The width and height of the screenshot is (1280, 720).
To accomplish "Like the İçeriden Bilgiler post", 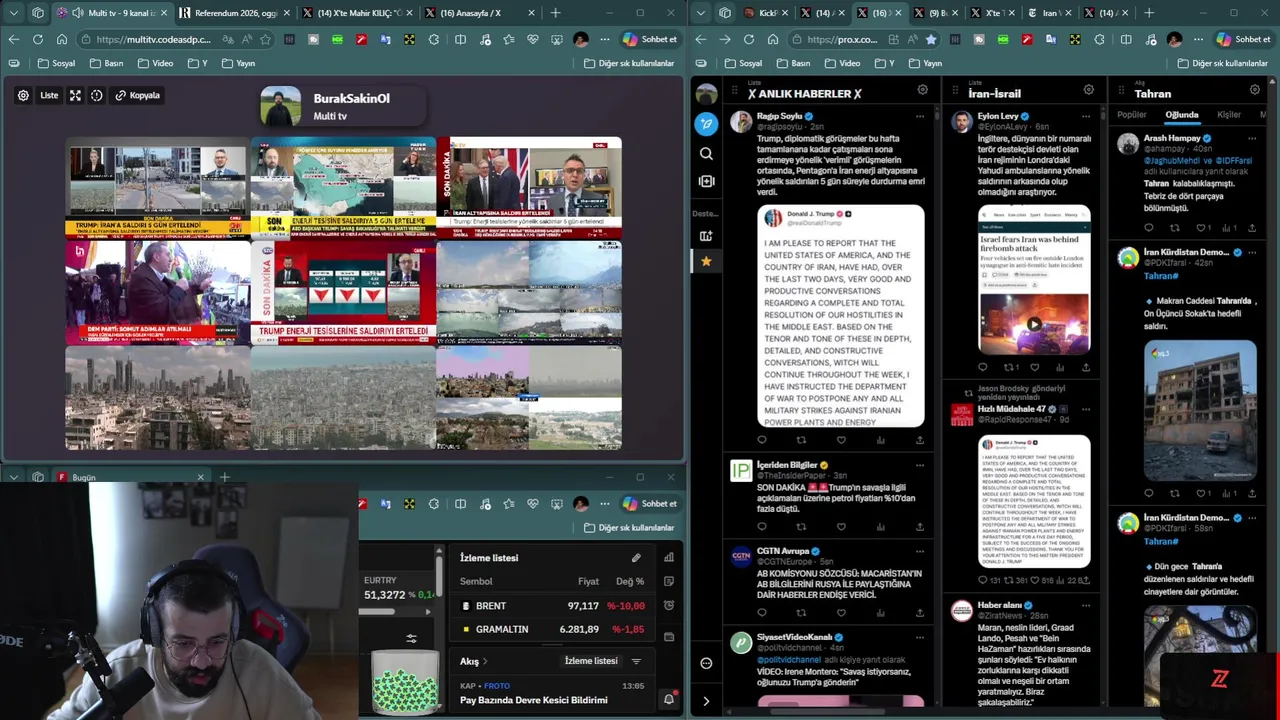I will click(x=841, y=526).
